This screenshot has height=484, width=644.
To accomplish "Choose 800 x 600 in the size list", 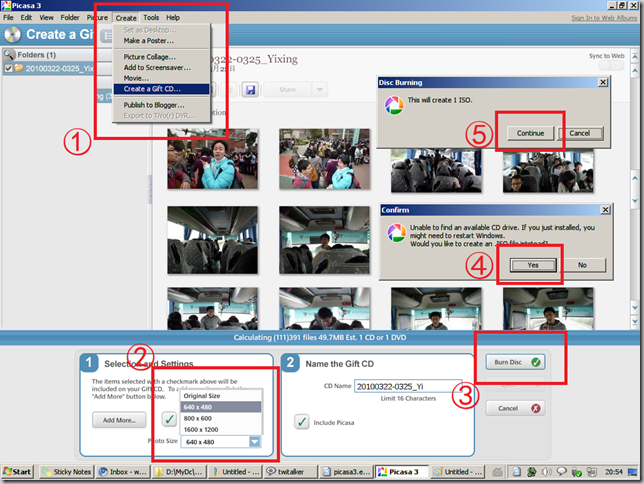I will pyautogui.click(x=221, y=418).
